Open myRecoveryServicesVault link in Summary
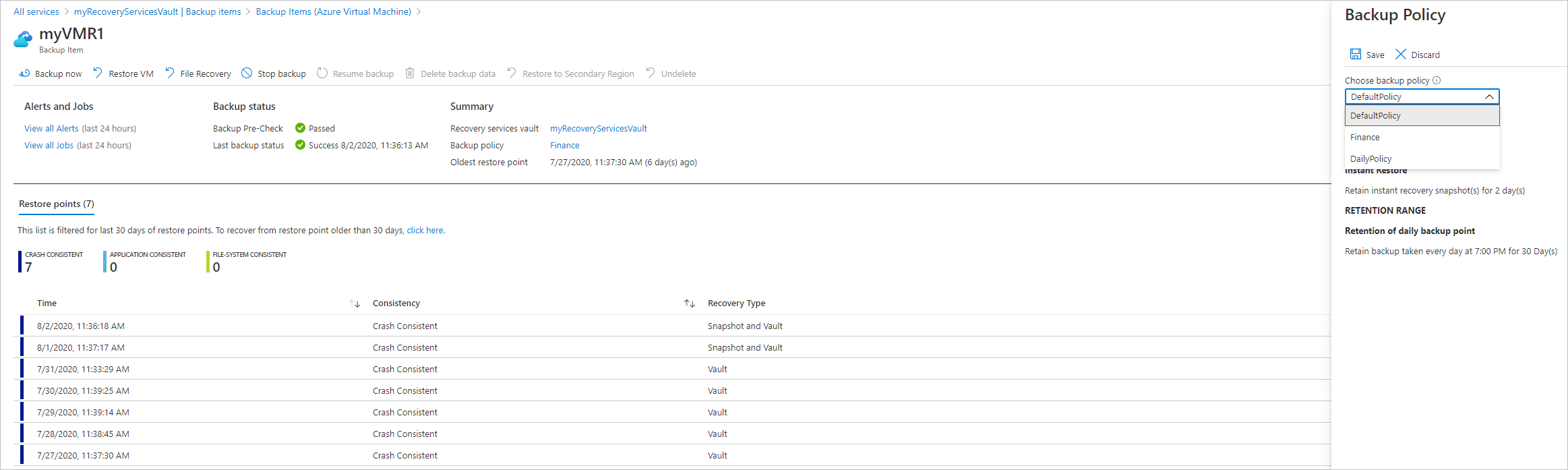Image resolution: width=1568 pixels, height=470 pixels. tap(598, 128)
